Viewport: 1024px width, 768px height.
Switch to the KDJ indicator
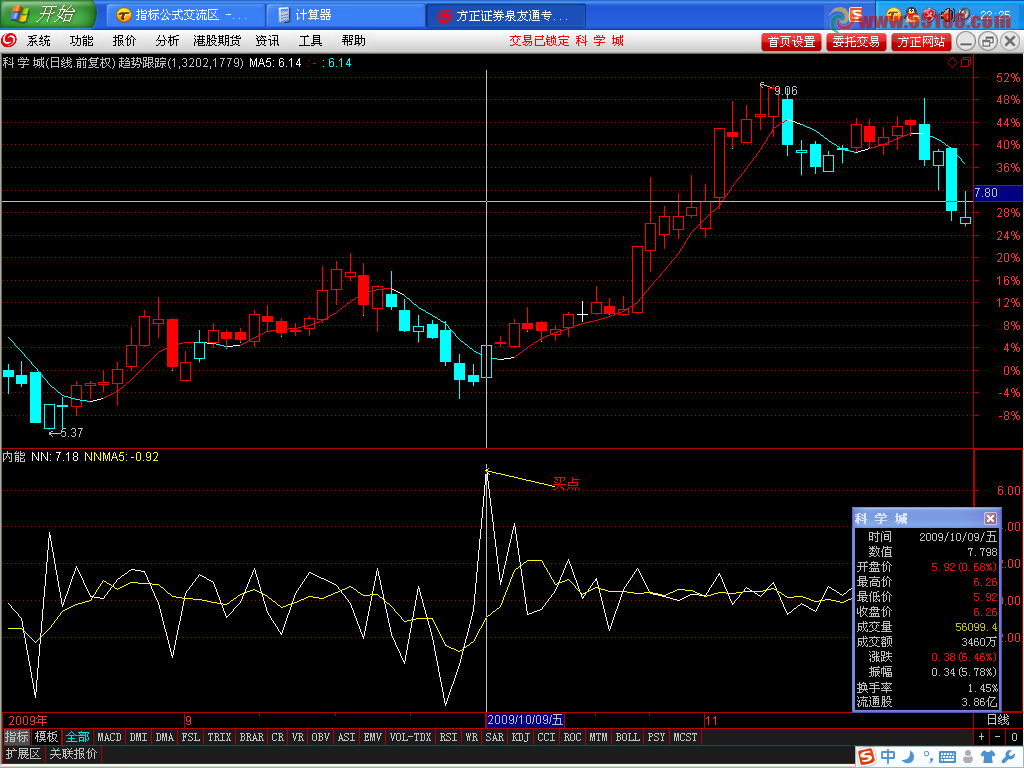[x=520, y=737]
